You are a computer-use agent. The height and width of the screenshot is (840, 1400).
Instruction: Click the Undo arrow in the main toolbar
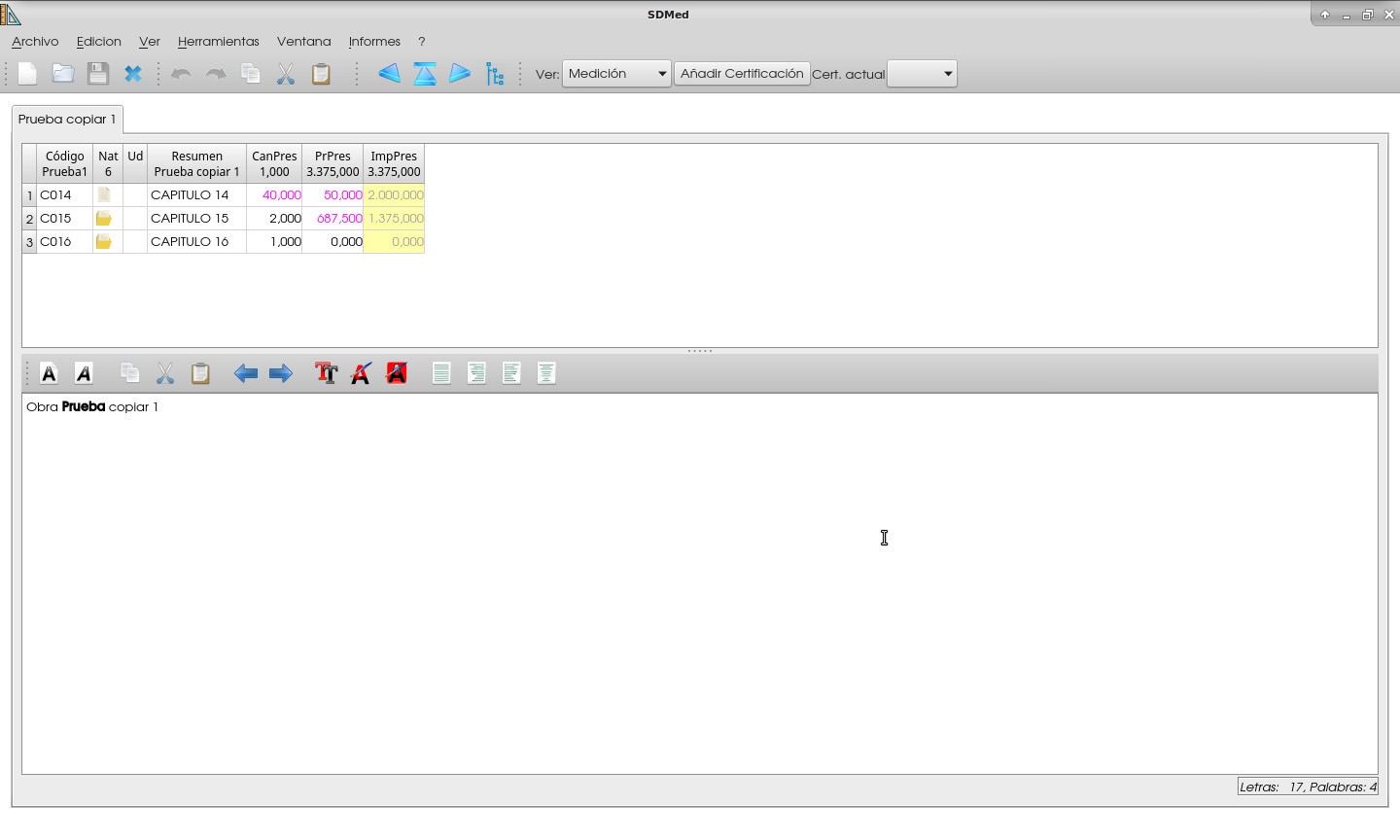click(181, 74)
